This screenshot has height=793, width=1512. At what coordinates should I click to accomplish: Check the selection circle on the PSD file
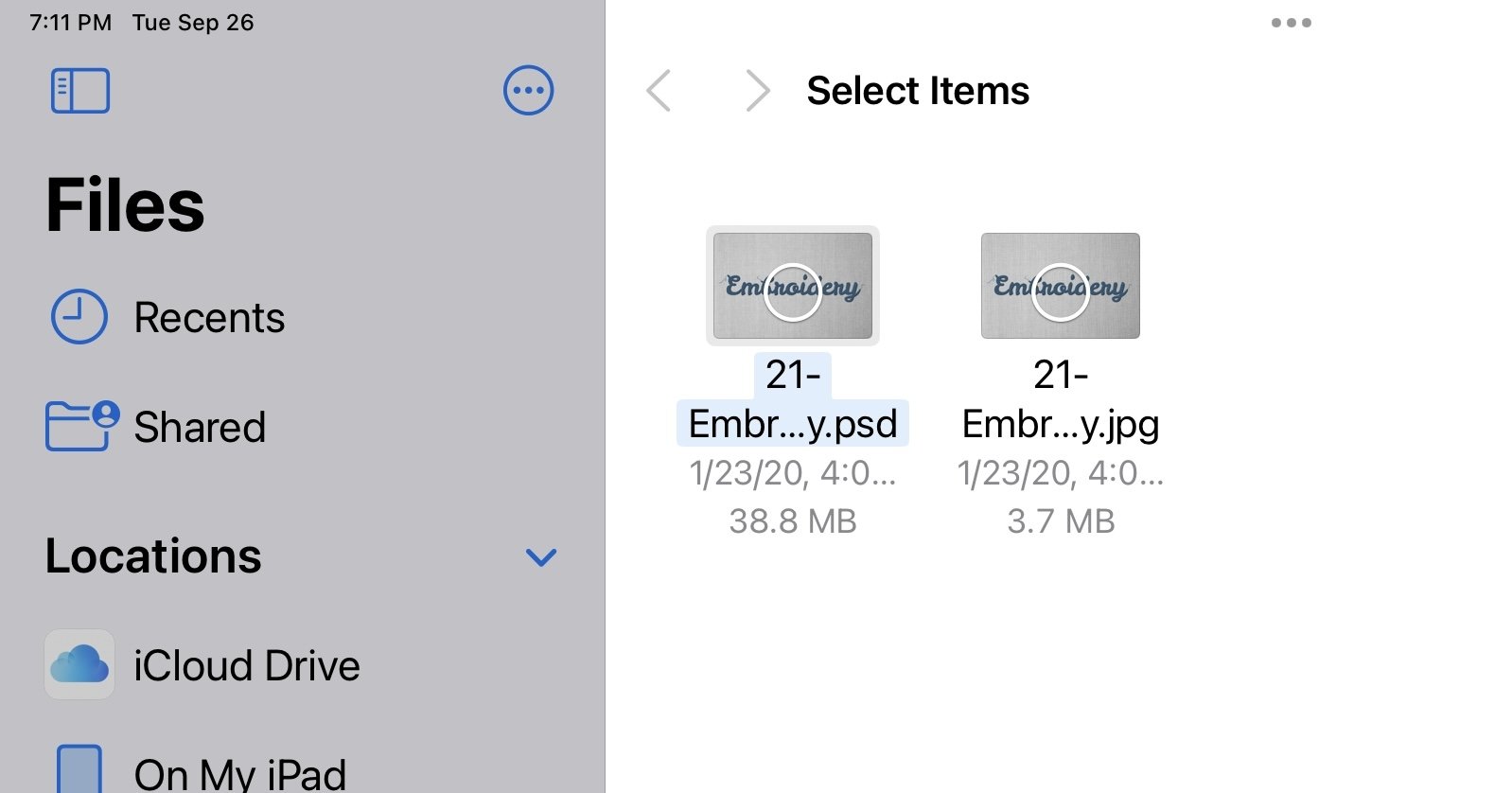[792, 291]
